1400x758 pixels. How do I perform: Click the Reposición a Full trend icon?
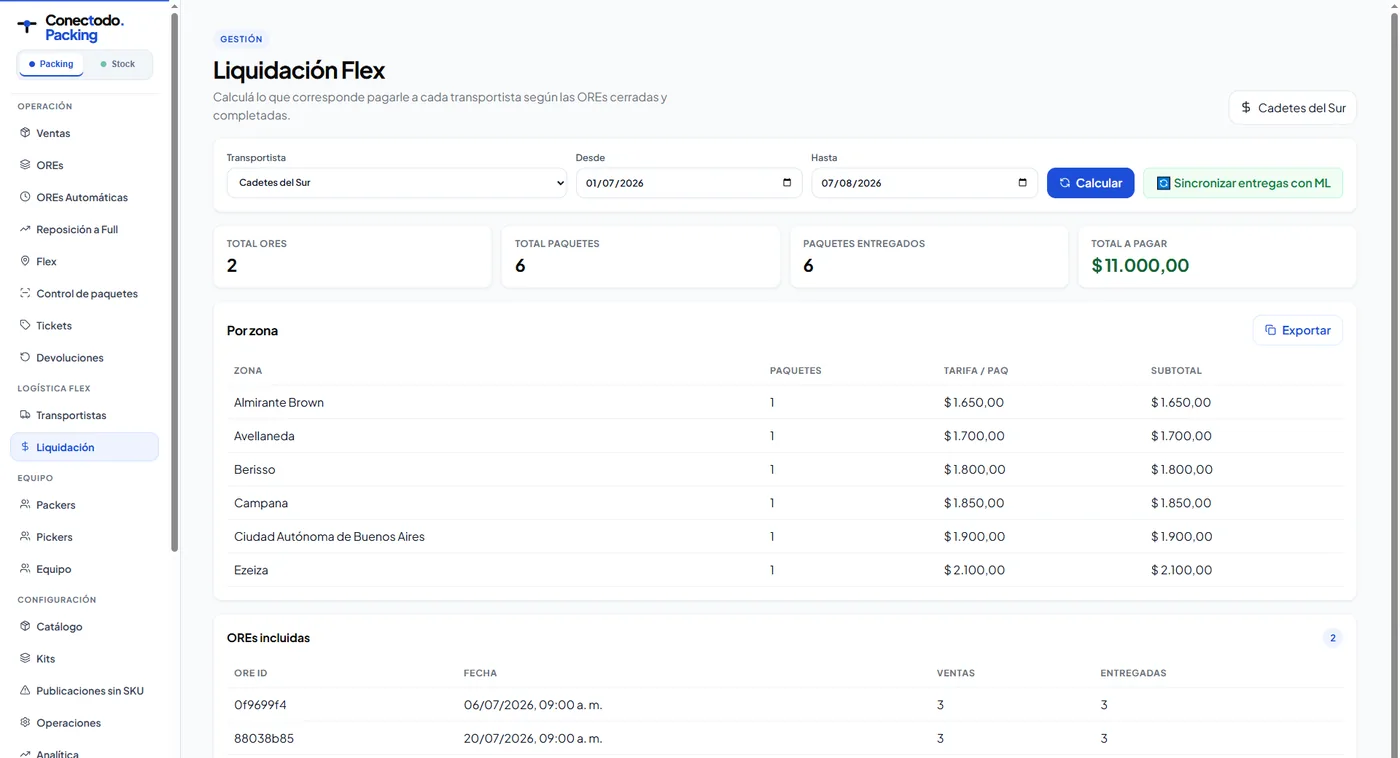[x=25, y=229]
